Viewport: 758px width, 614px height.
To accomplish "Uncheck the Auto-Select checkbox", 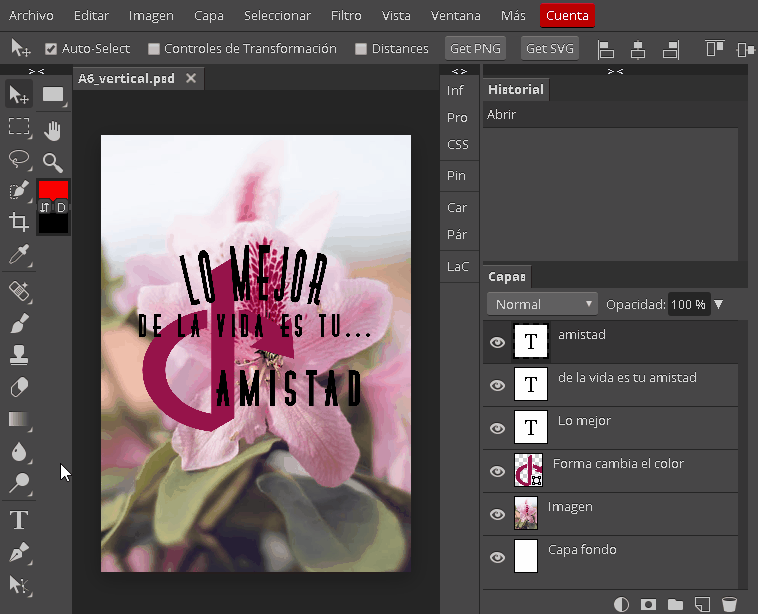I will click(51, 48).
